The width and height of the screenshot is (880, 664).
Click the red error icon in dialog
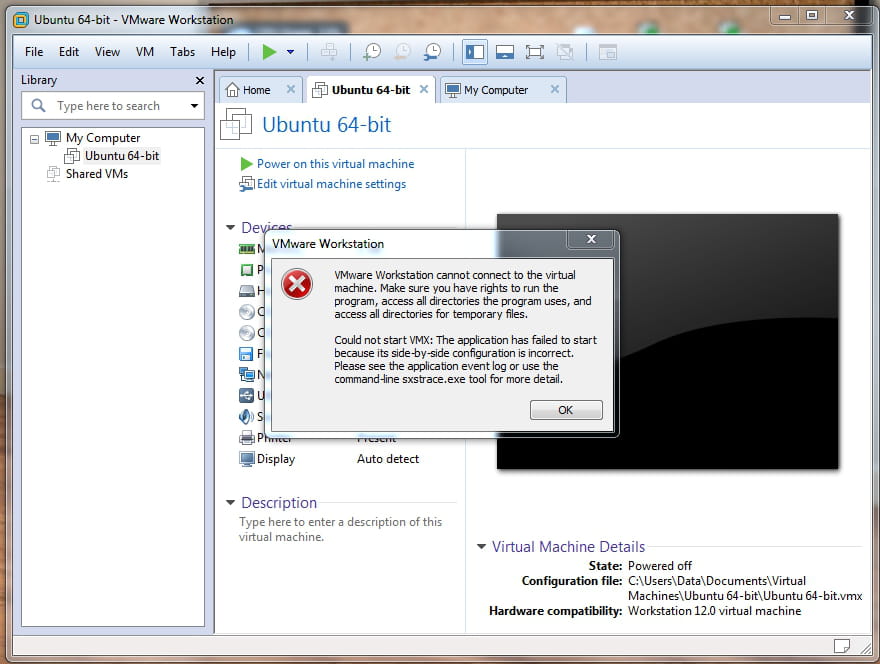(297, 284)
